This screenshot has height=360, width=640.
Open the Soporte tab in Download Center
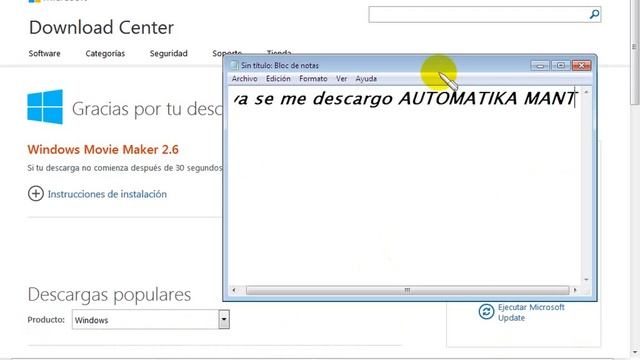tap(227, 53)
